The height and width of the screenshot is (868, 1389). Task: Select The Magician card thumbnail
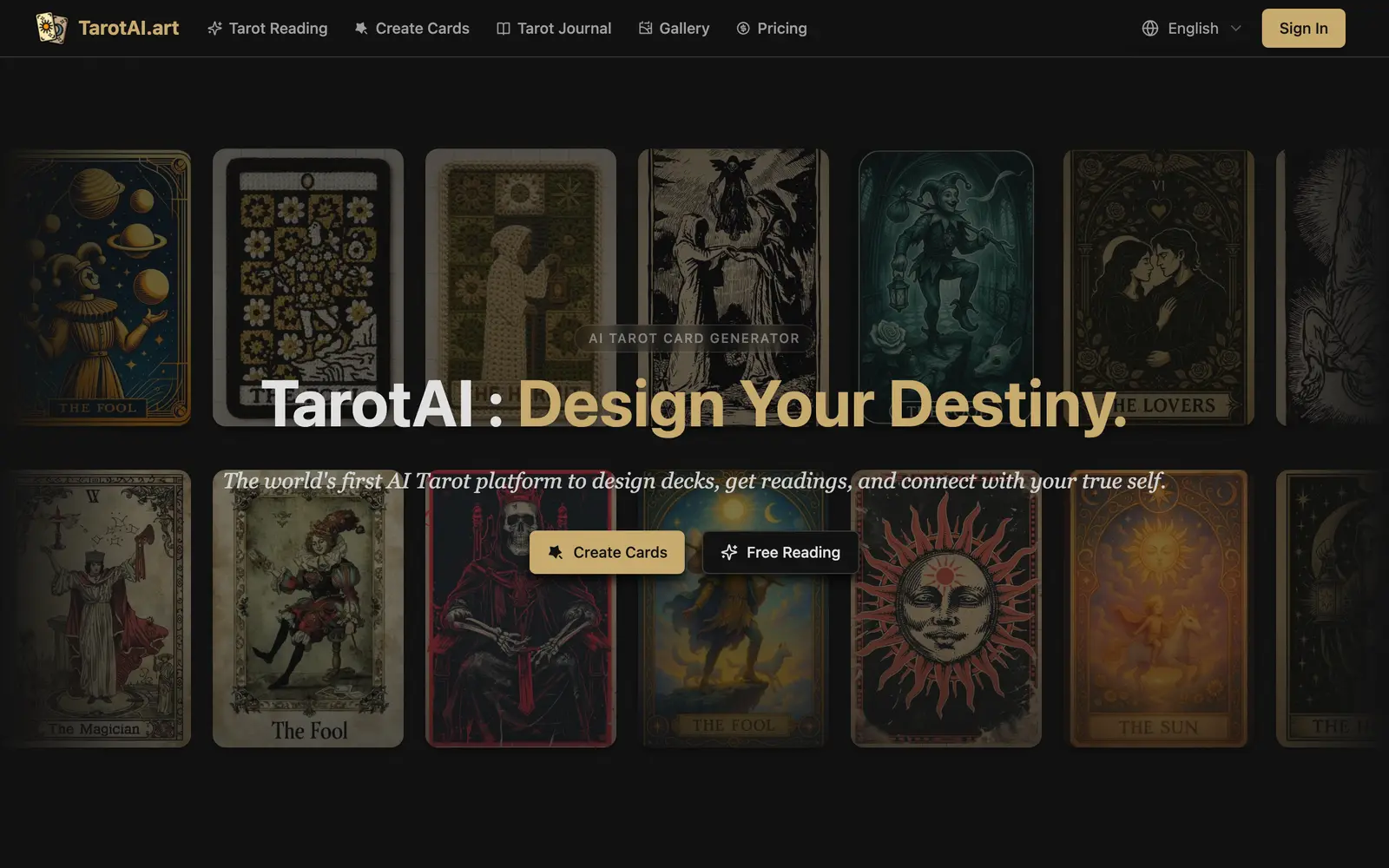95,608
